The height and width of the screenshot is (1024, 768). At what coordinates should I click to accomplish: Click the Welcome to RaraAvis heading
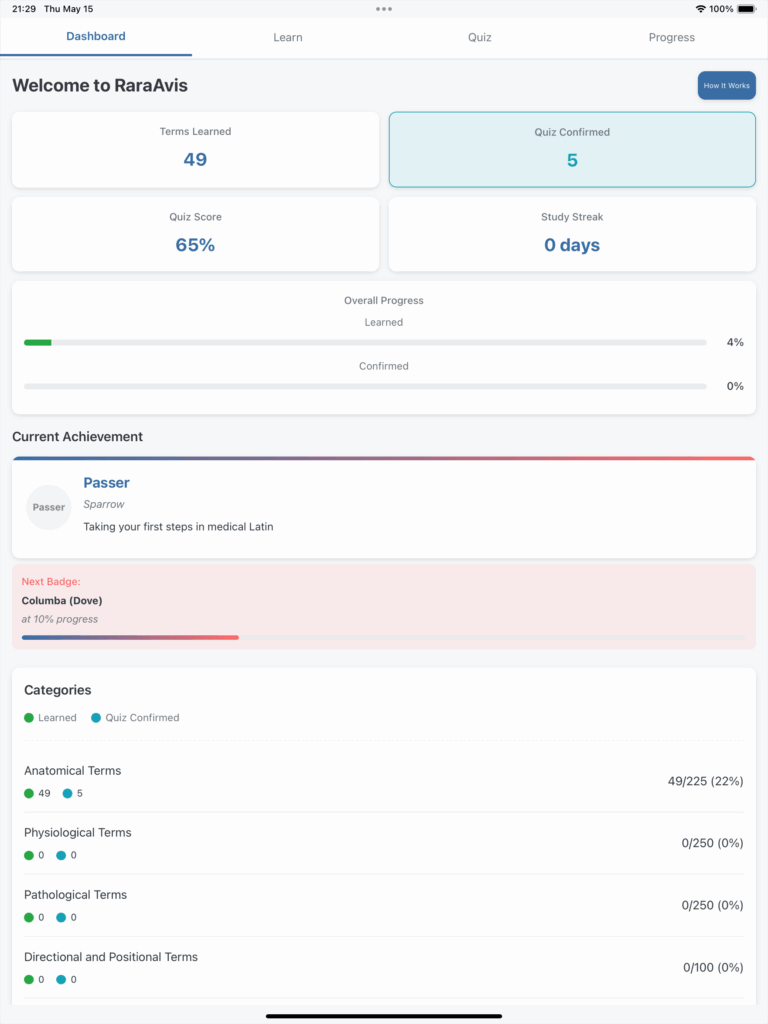[100, 86]
